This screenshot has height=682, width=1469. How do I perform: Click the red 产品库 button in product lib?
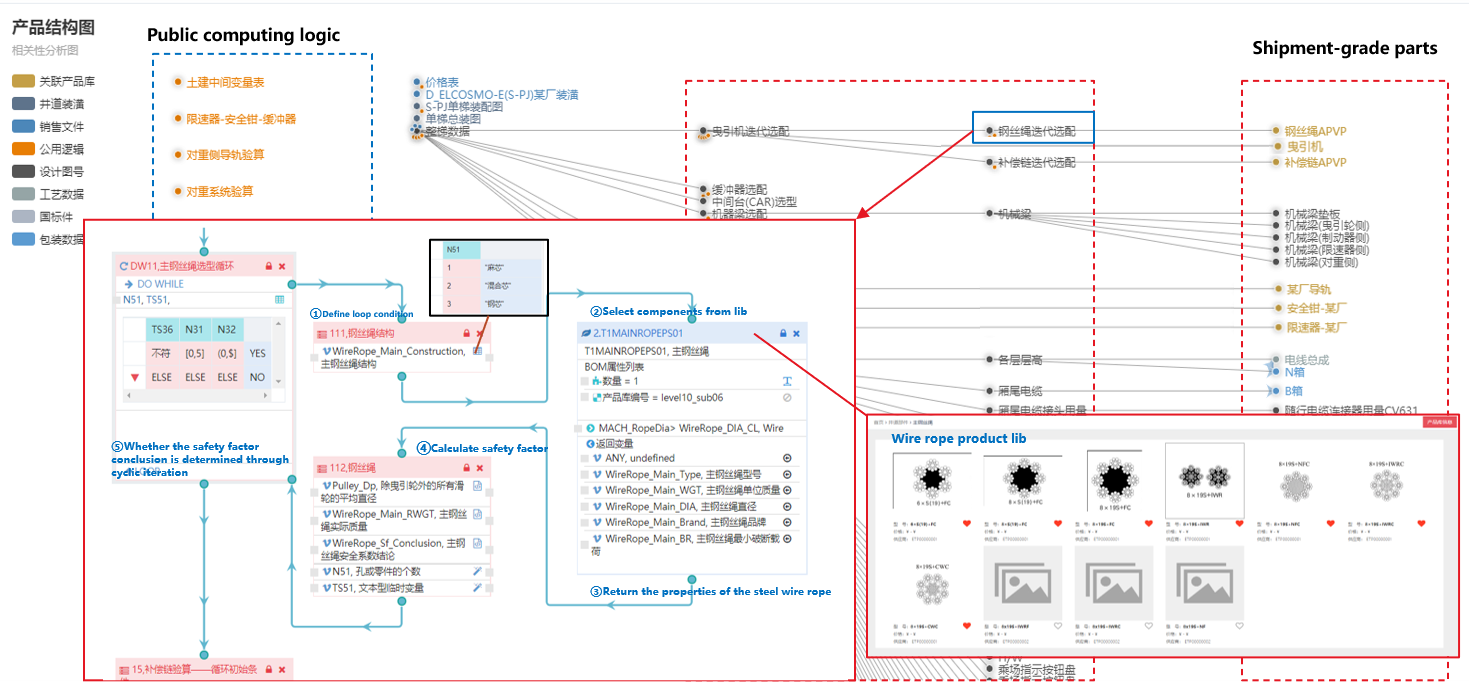1440,423
